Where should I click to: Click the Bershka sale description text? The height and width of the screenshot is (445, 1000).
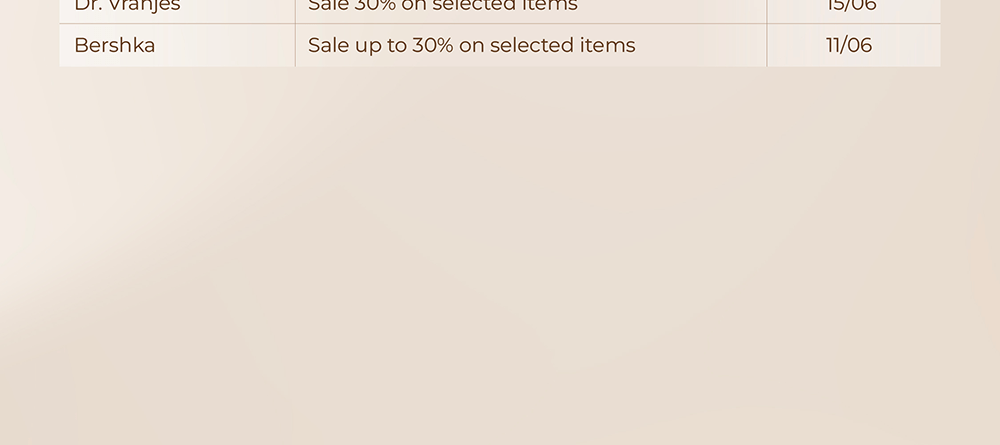click(471, 45)
